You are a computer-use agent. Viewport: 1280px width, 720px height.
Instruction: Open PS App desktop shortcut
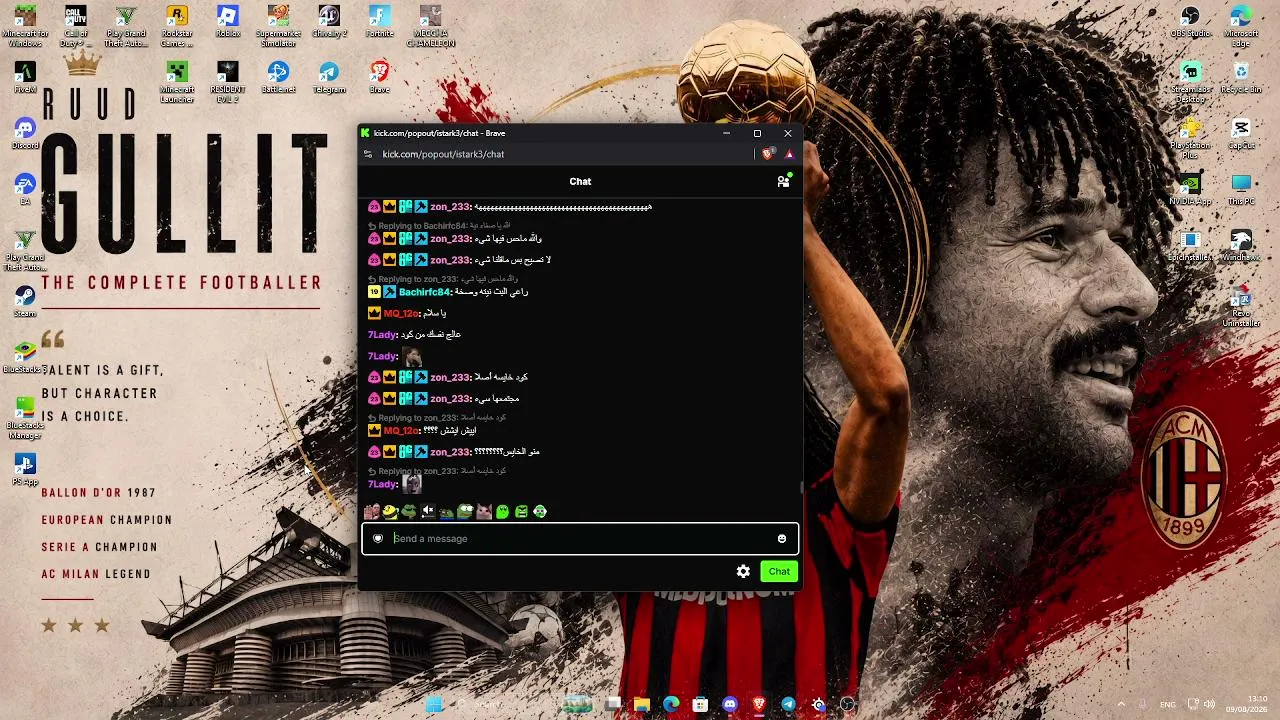coord(25,470)
